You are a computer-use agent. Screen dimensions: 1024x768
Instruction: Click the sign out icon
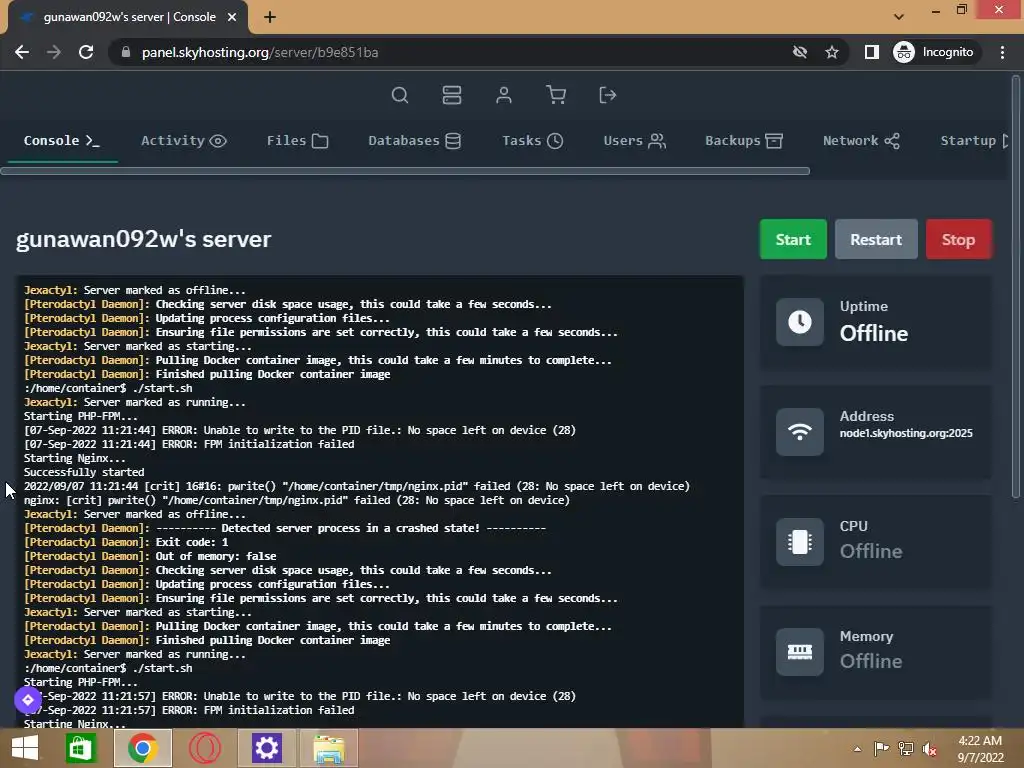coord(608,95)
